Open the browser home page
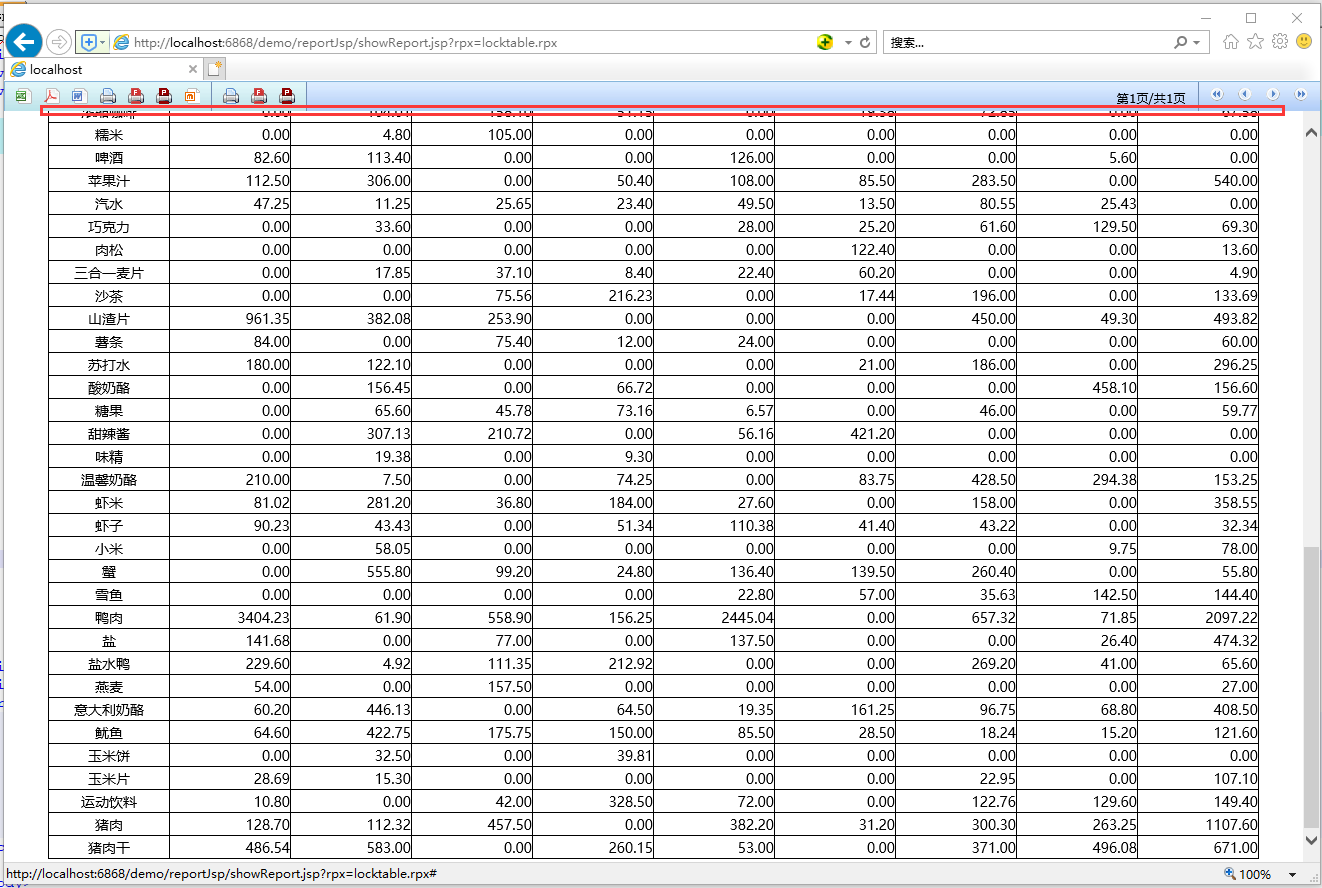Viewport: 1322px width, 888px height. point(1231,42)
